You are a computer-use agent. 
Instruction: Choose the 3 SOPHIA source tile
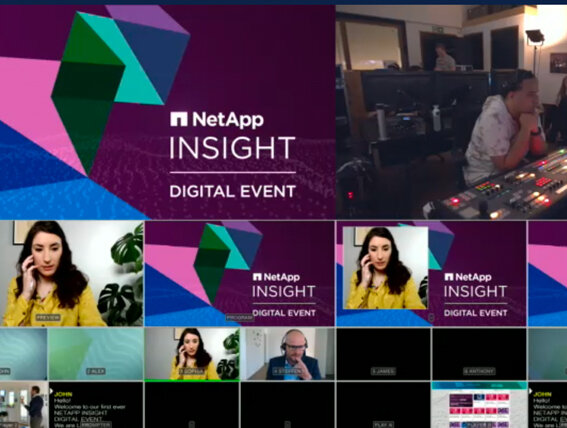click(192, 354)
